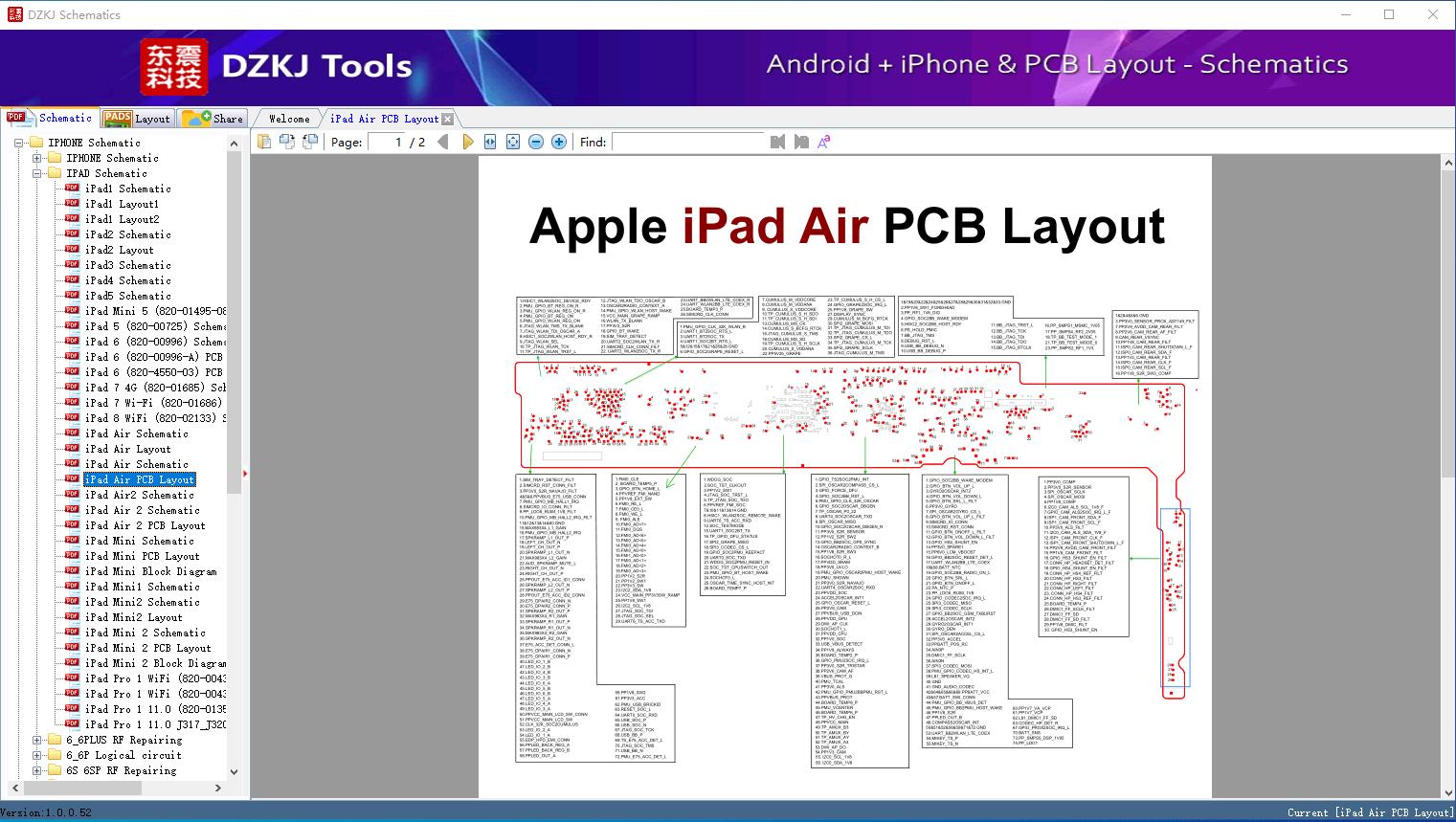Click the find-previous icon near the Find box
The height and width of the screenshot is (822, 1456).
[777, 142]
